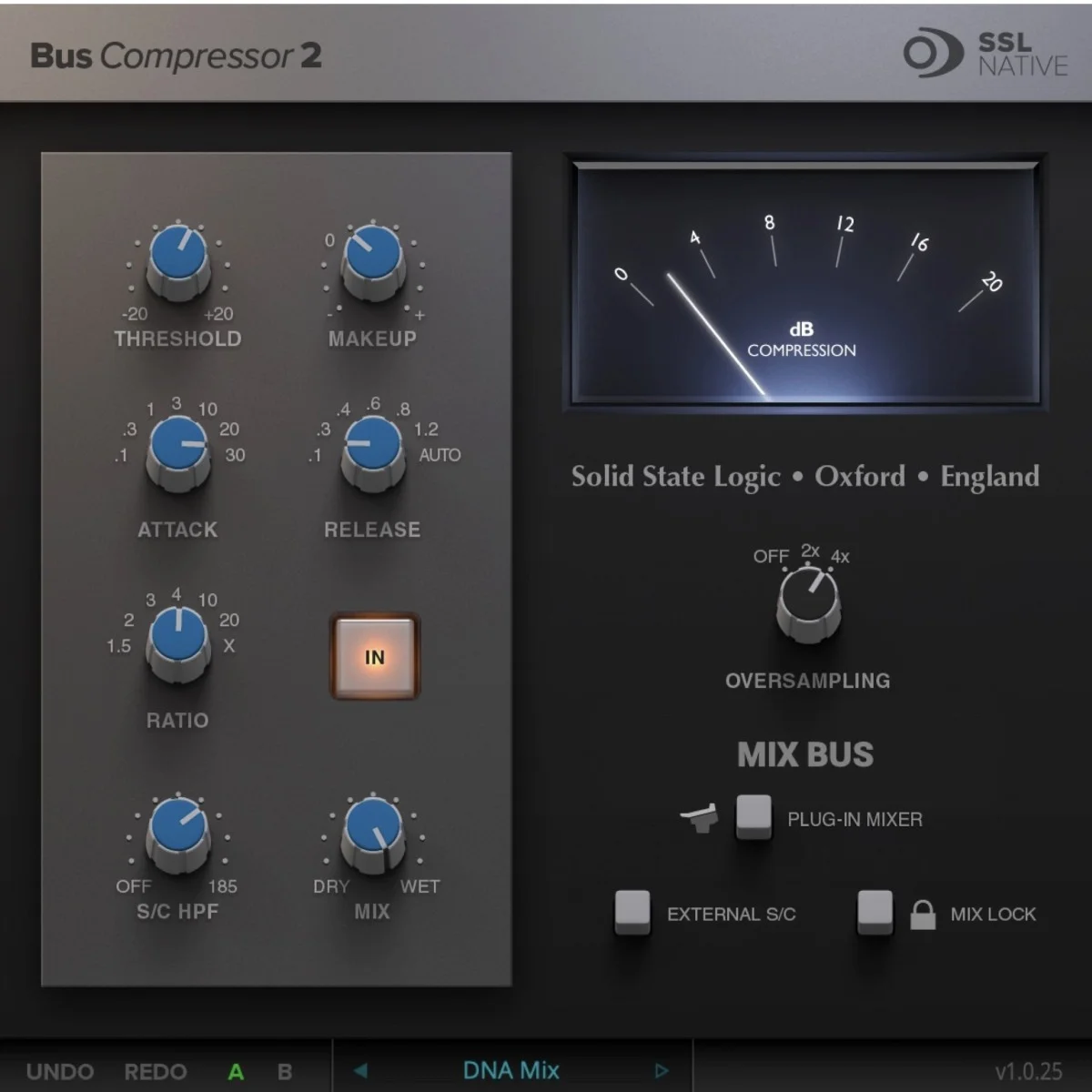The image size is (1092, 1092).
Task: Select the Attack knob
Action: tap(178, 452)
